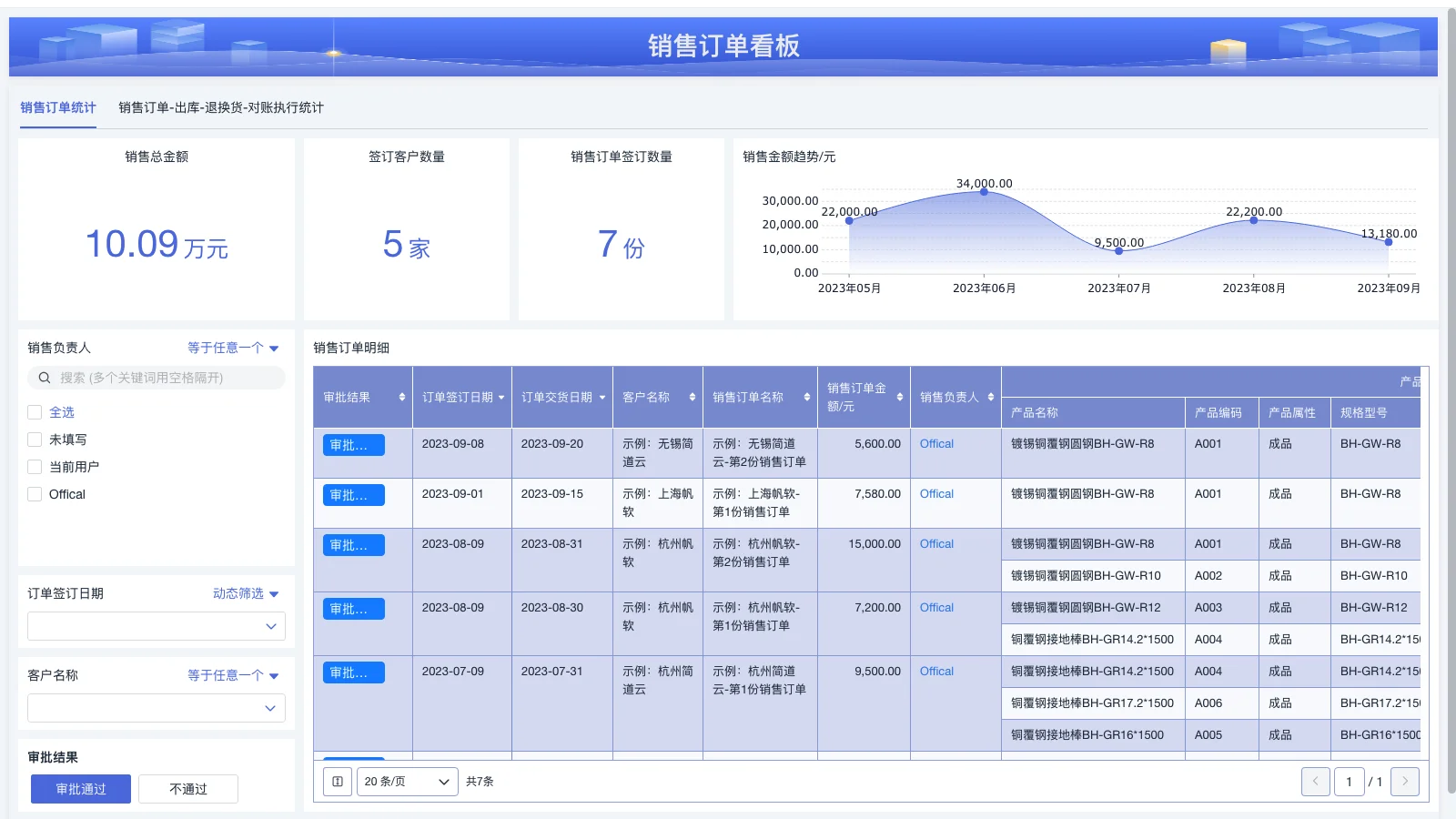This screenshot has width=1456, height=819.
Task: Open 订单交货日期 column header dropdown
Action: point(602,398)
